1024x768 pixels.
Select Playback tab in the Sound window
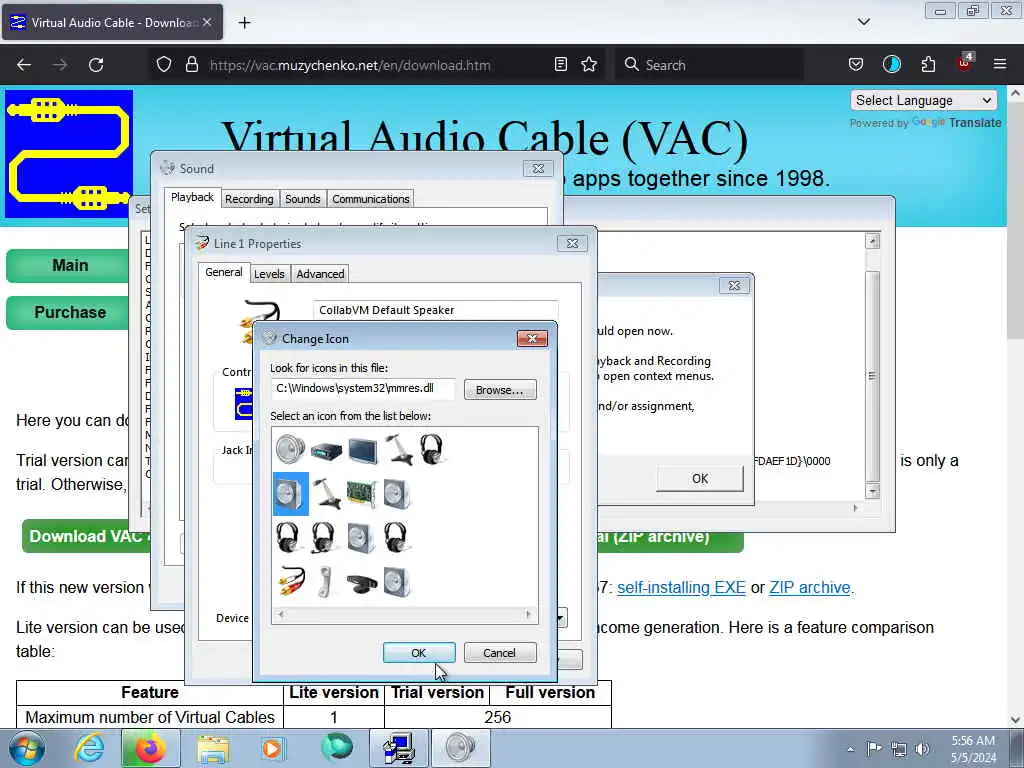pos(192,197)
